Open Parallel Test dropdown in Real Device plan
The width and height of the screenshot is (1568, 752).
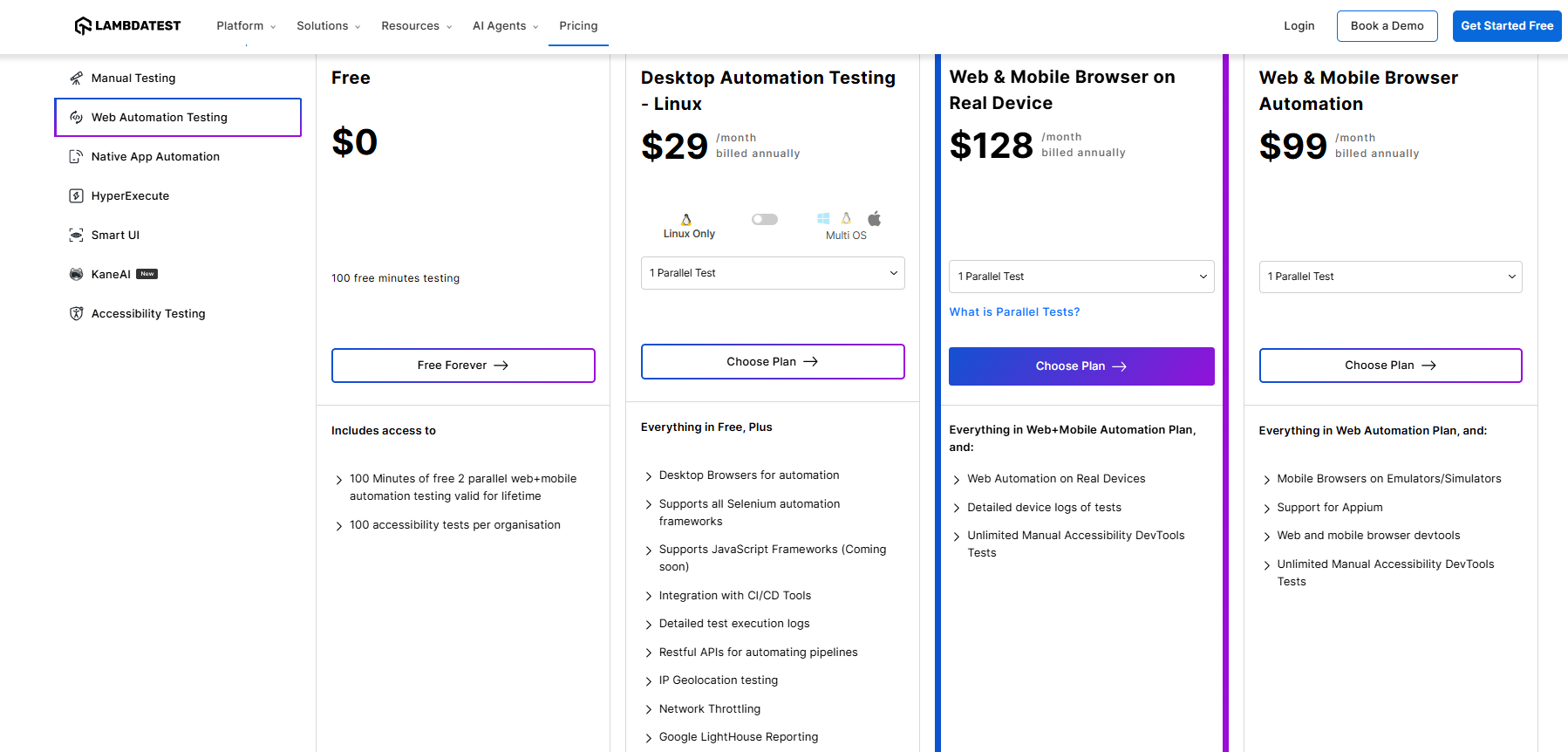tap(1081, 277)
